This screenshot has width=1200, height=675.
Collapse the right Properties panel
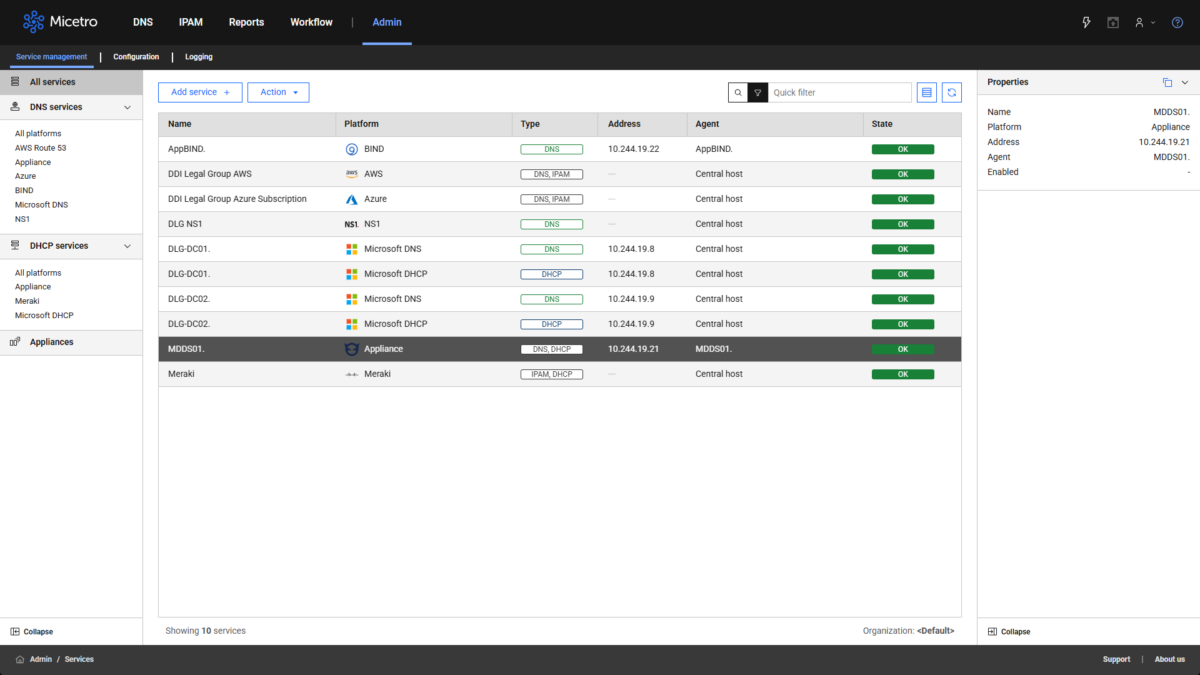(x=1008, y=631)
